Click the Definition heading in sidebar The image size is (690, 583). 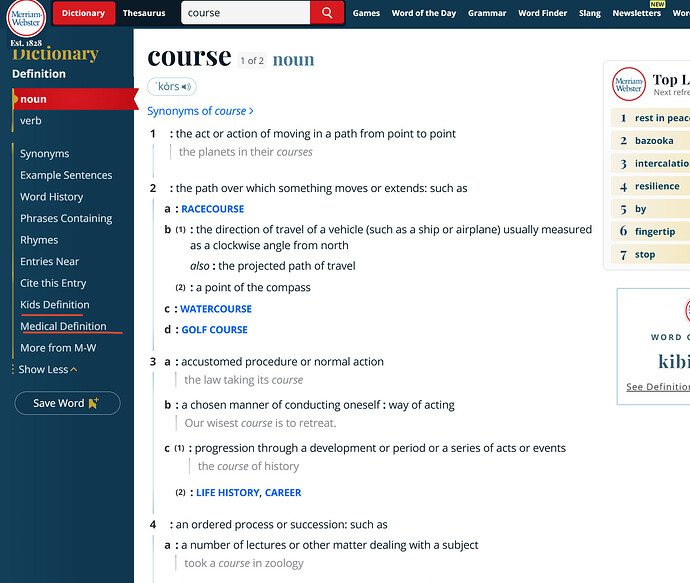click(x=39, y=73)
